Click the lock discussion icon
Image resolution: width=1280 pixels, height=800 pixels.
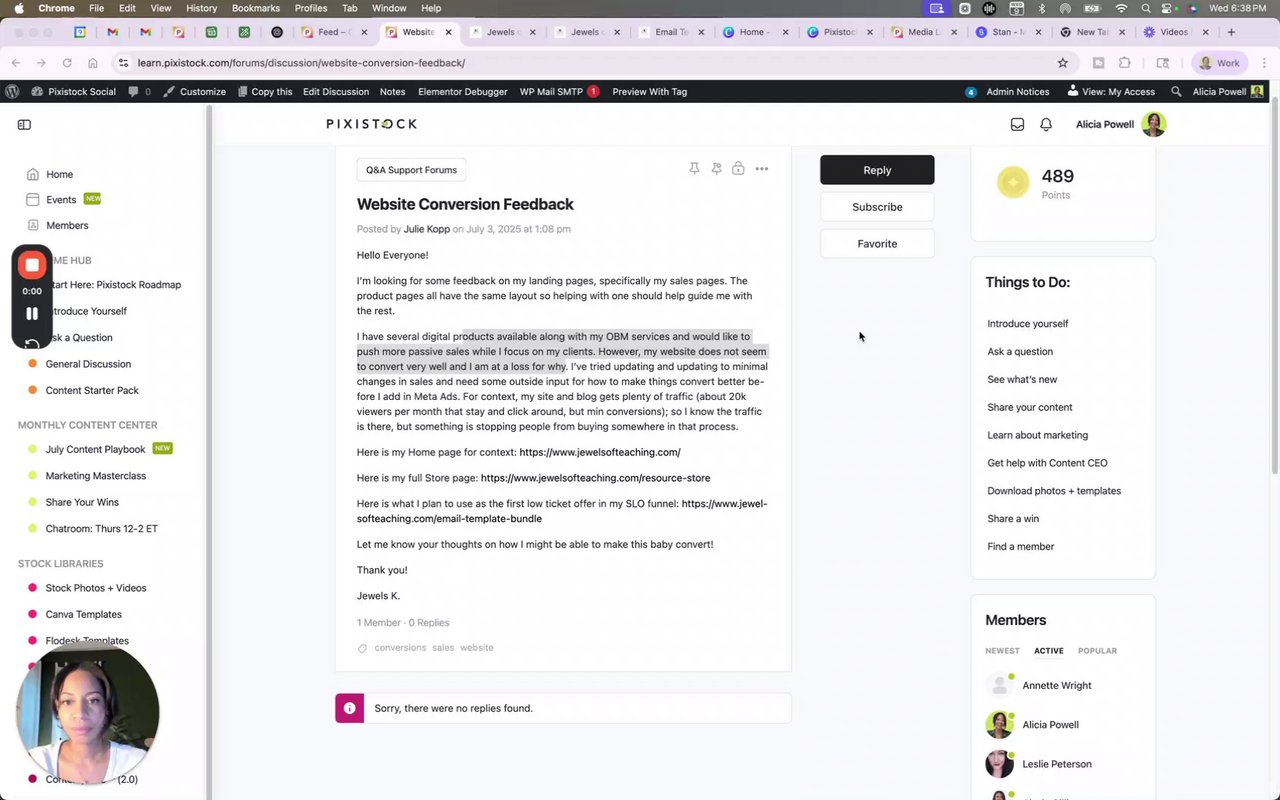pyautogui.click(x=738, y=169)
